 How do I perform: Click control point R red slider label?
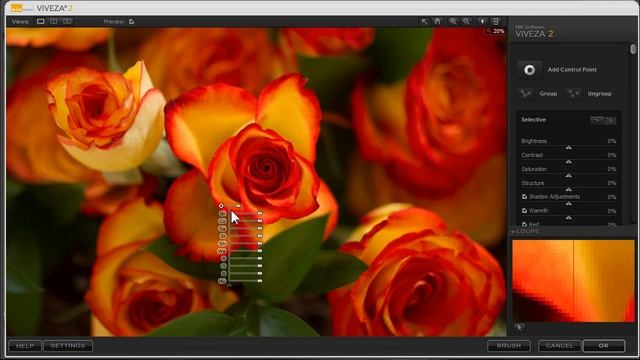point(223,258)
